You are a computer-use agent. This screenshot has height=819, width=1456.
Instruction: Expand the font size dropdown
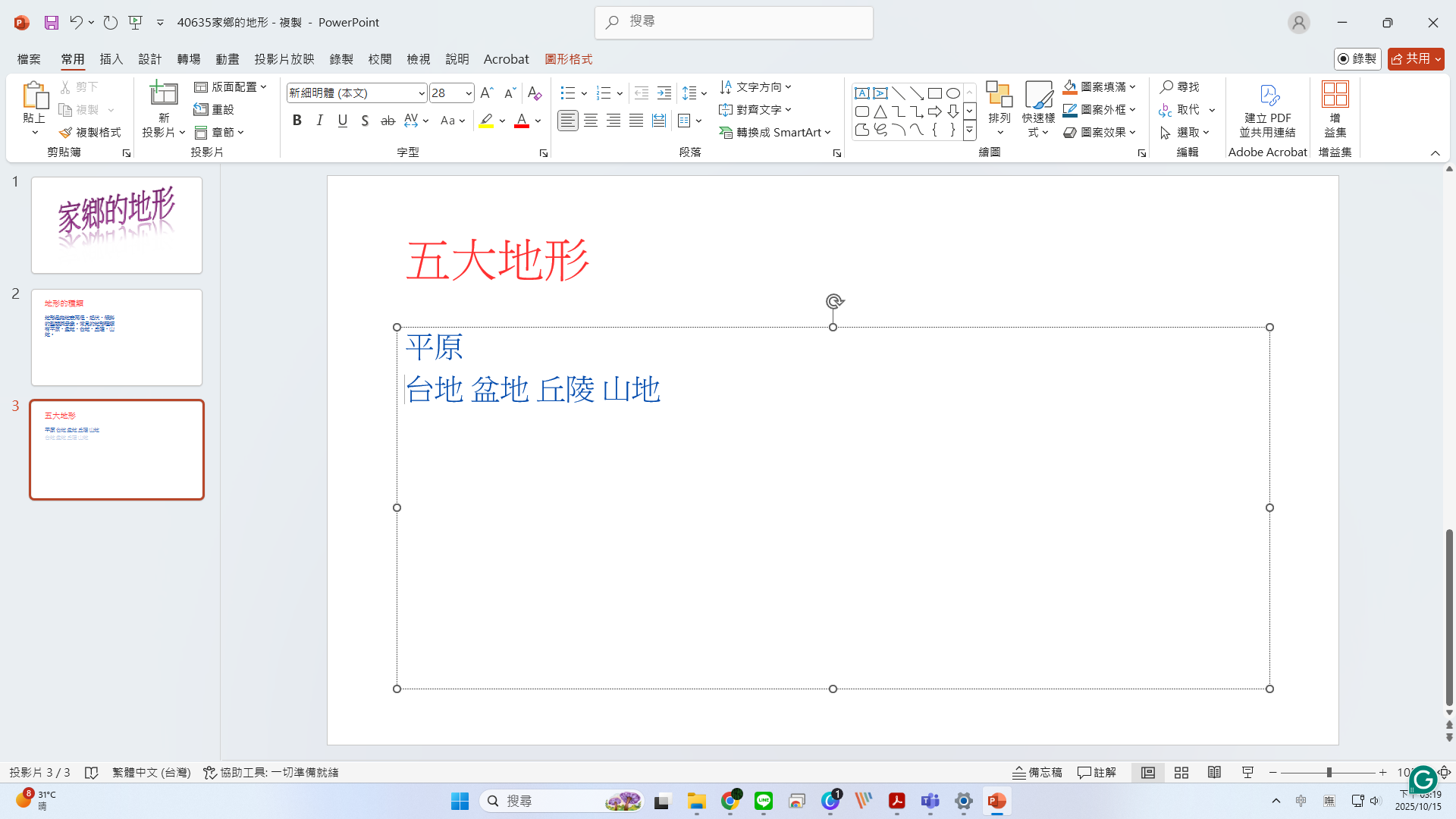[469, 93]
